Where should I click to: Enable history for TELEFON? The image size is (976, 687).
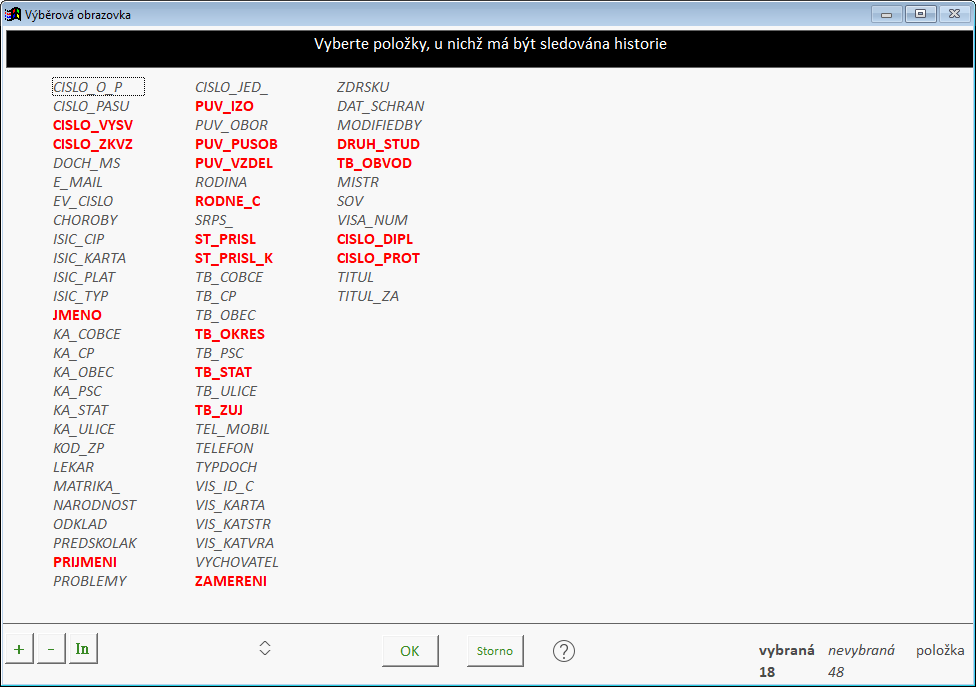(224, 448)
